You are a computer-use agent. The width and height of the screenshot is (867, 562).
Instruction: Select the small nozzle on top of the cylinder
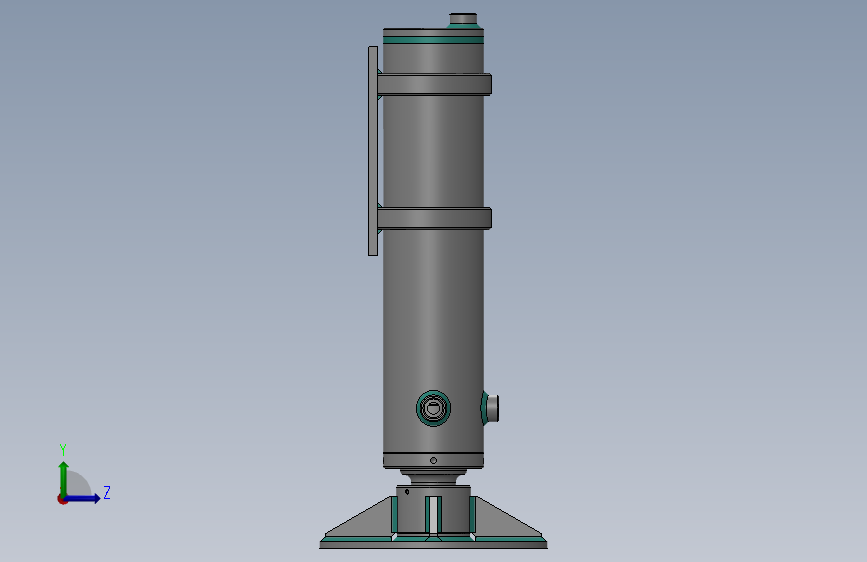(463, 19)
